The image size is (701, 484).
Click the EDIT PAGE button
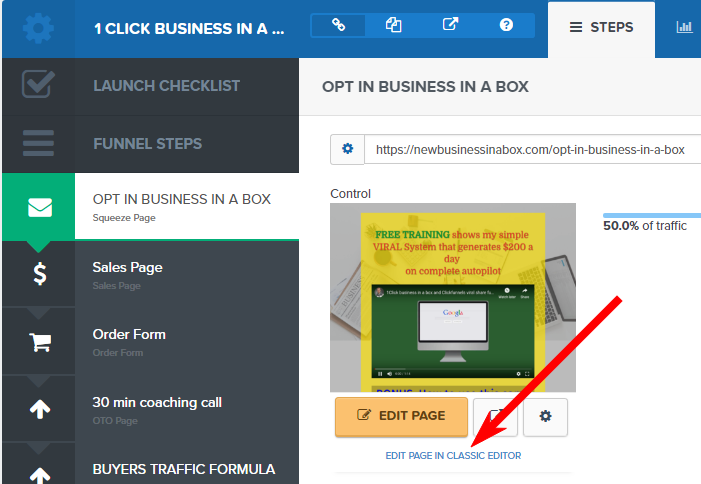click(401, 417)
